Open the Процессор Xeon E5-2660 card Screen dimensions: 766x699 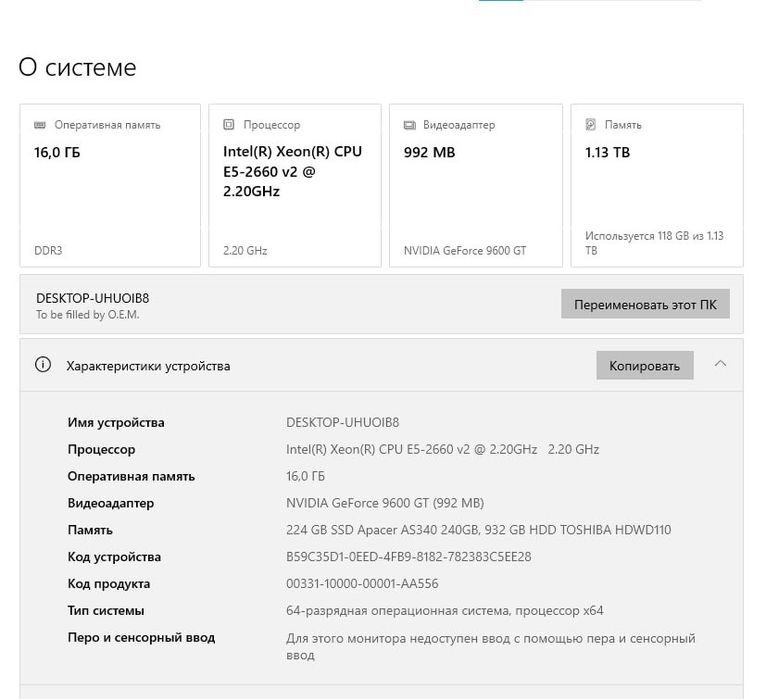(x=295, y=186)
